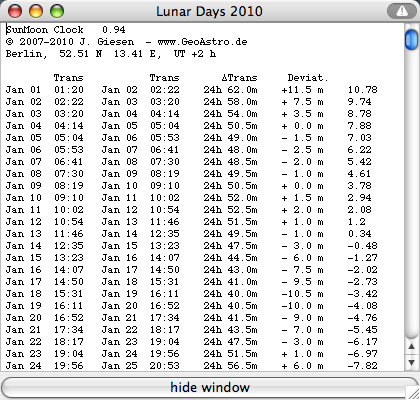Image resolution: width=420 pixels, height=400 pixels.
Task: Click the vertical scrollbar thumb
Action: [x=411, y=40]
